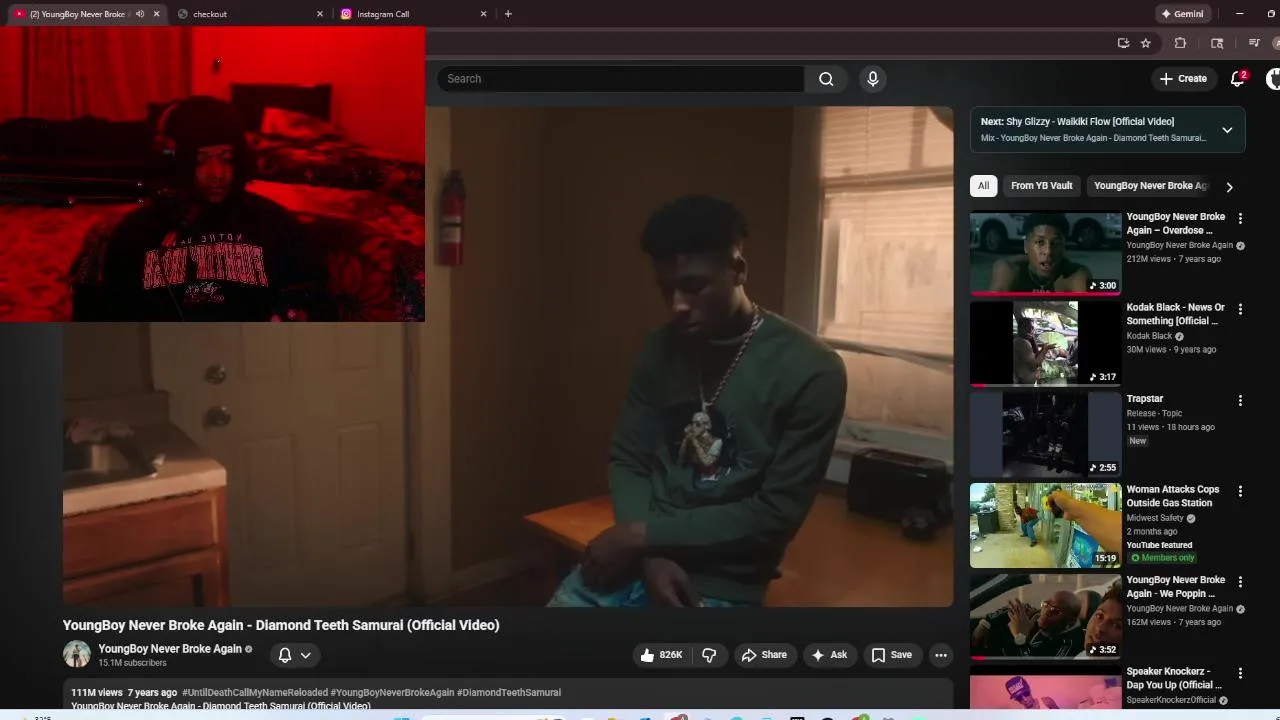The height and width of the screenshot is (720, 1280).
Task: Open the page search side panel icon
Action: pyautogui.click(x=1217, y=43)
